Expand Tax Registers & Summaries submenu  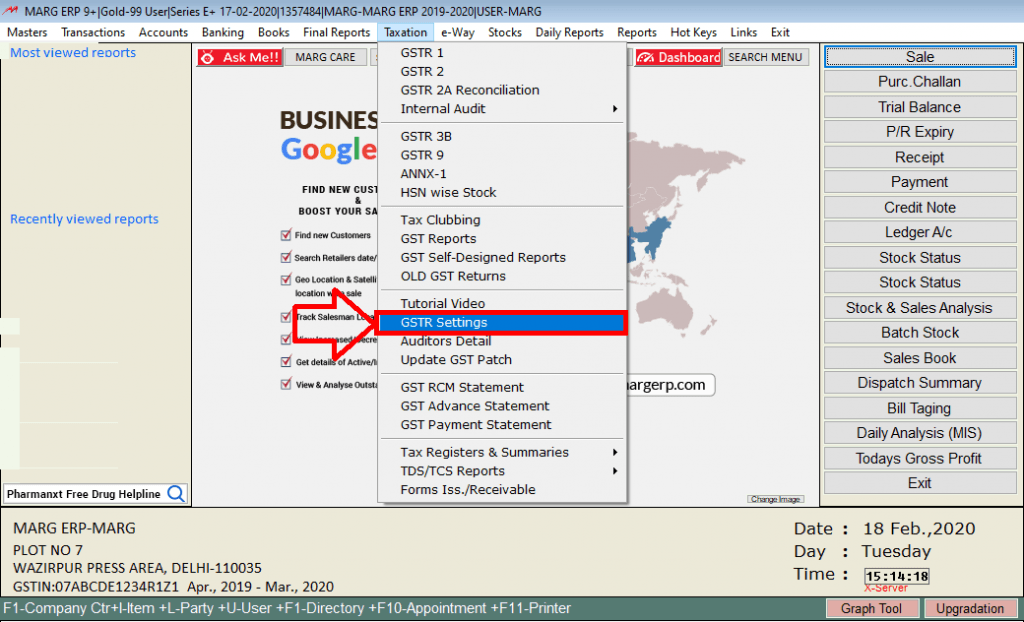point(502,452)
